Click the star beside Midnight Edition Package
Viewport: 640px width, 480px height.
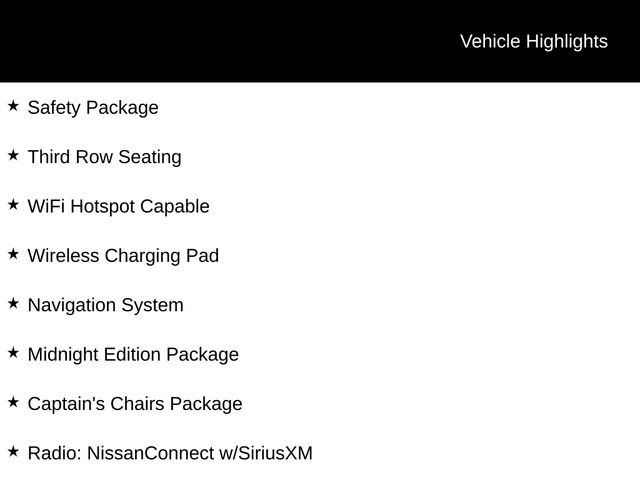click(x=12, y=352)
